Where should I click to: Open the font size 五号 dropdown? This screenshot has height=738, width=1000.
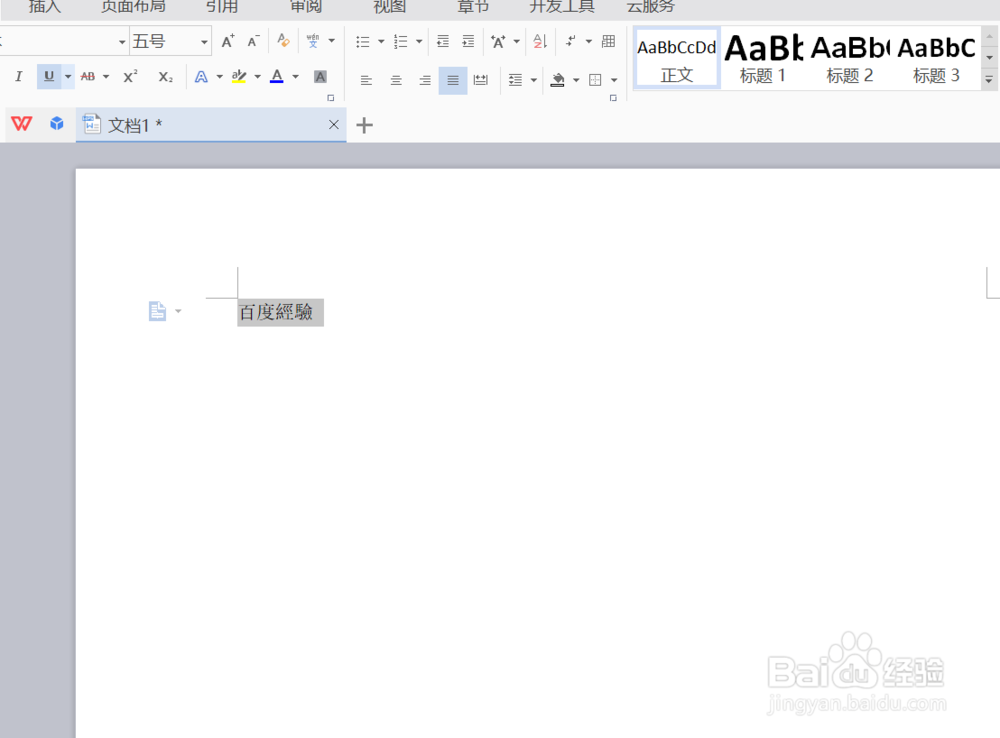point(204,42)
